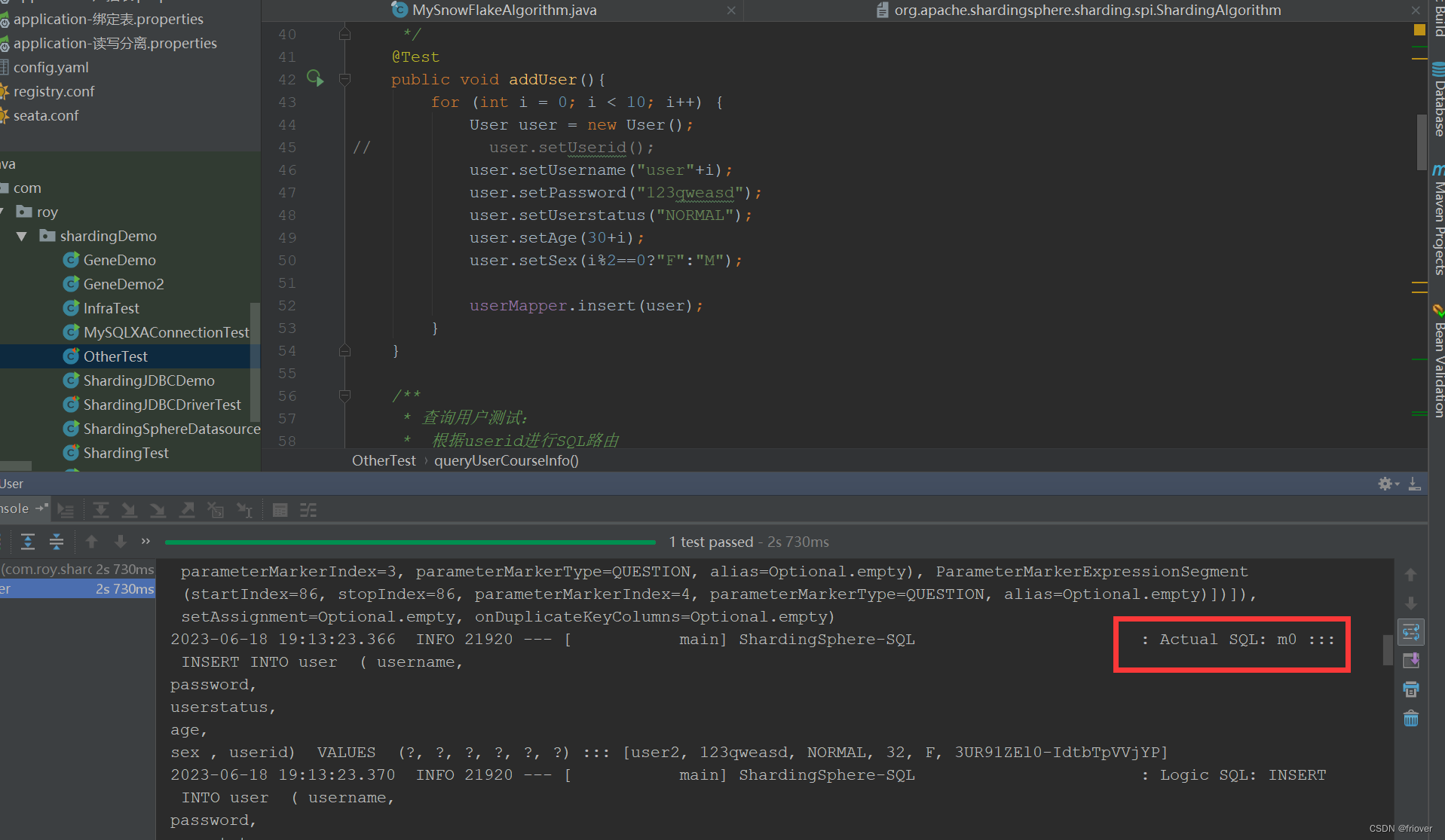The image size is (1445, 840).
Task: Select test result row showing 2s 730ms
Action: click(x=78, y=588)
